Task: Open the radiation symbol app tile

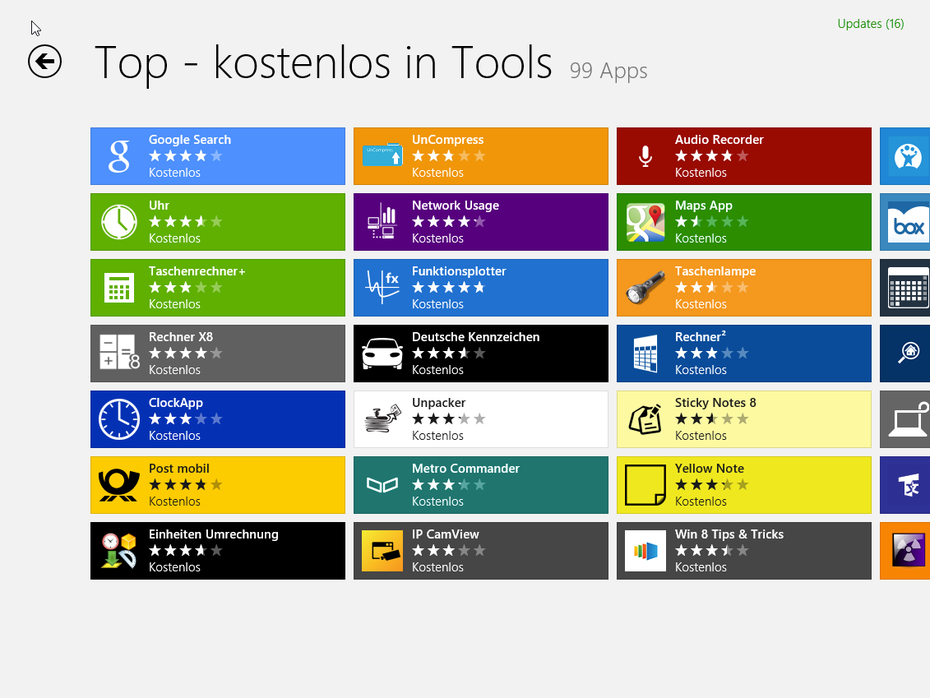Action: point(905,551)
